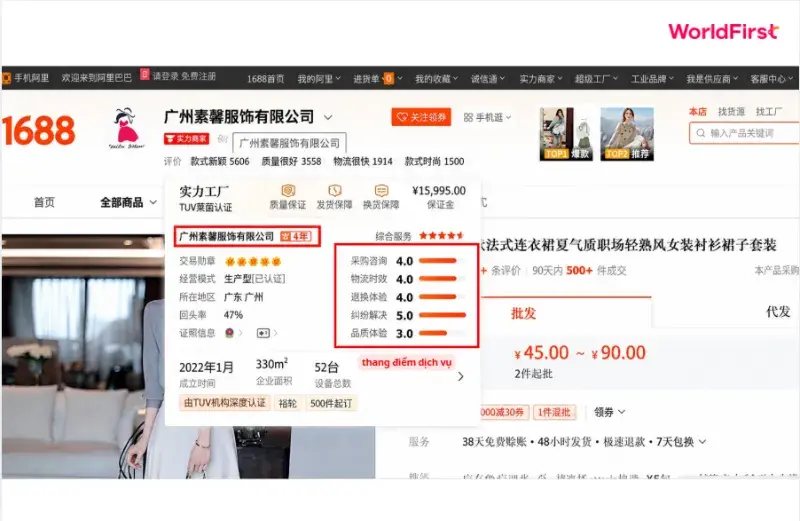The width and height of the screenshot is (800, 521).
Task: Click the 质量很好 3558 review tag
Action: (291, 161)
